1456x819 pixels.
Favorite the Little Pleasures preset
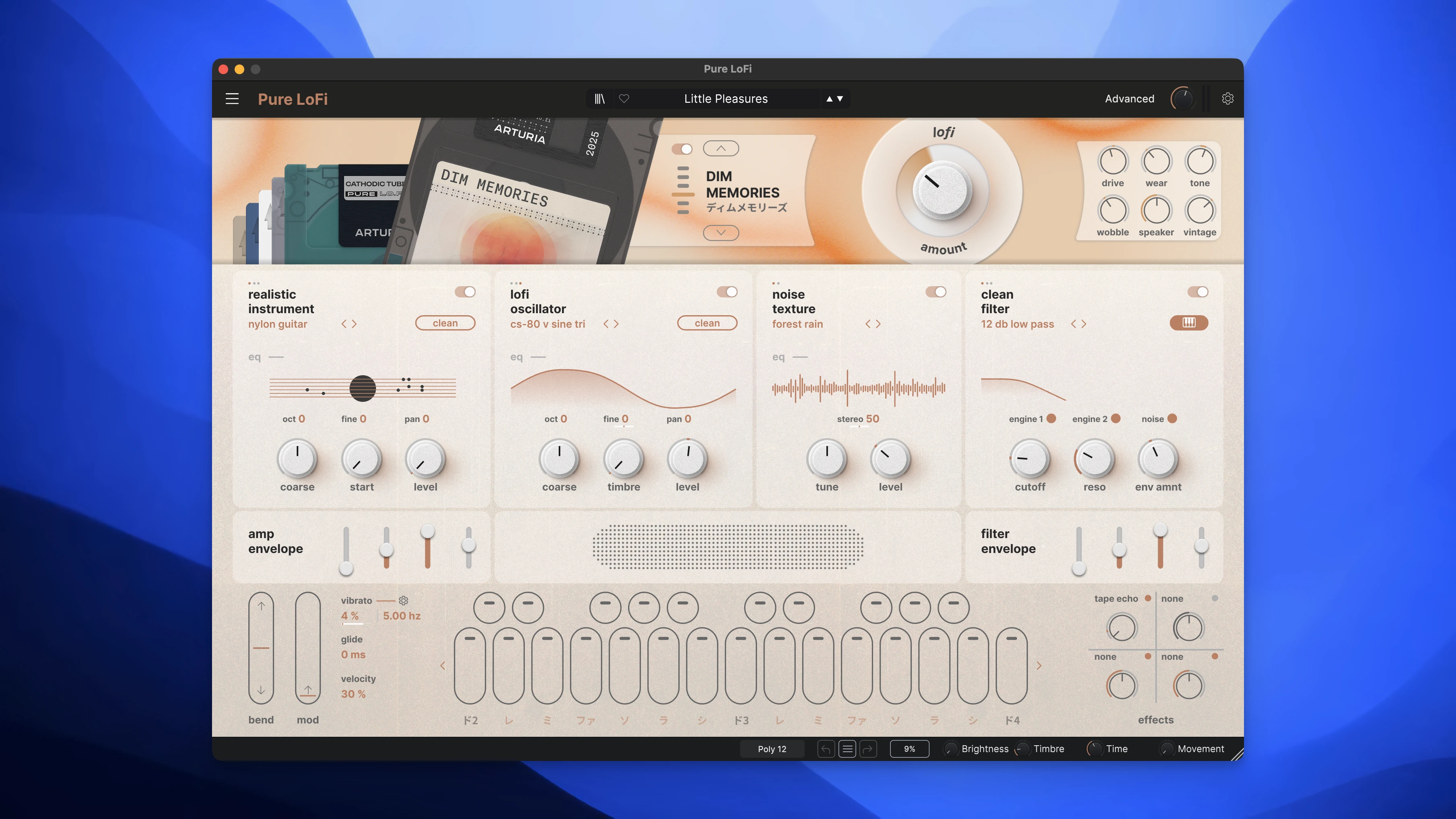pyautogui.click(x=624, y=98)
